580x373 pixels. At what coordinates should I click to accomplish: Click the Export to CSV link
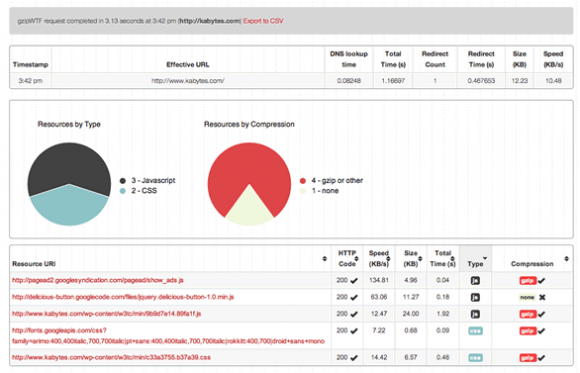click(263, 21)
